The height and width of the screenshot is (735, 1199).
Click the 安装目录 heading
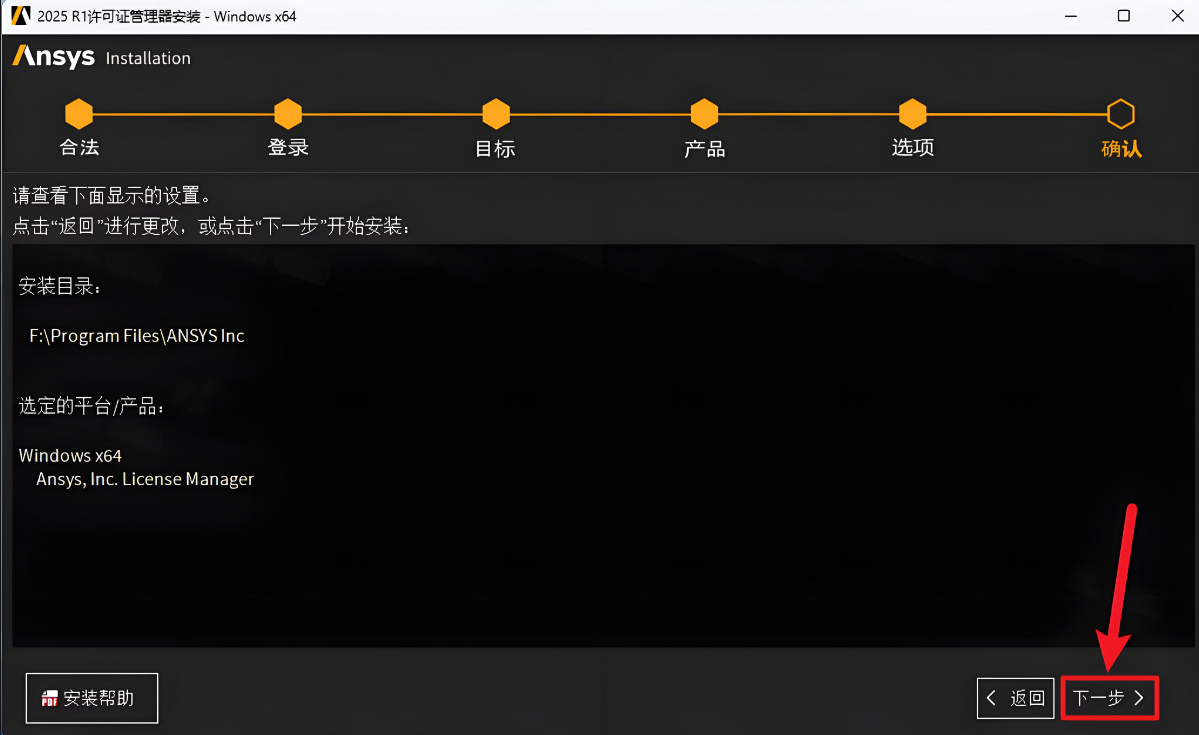60,287
